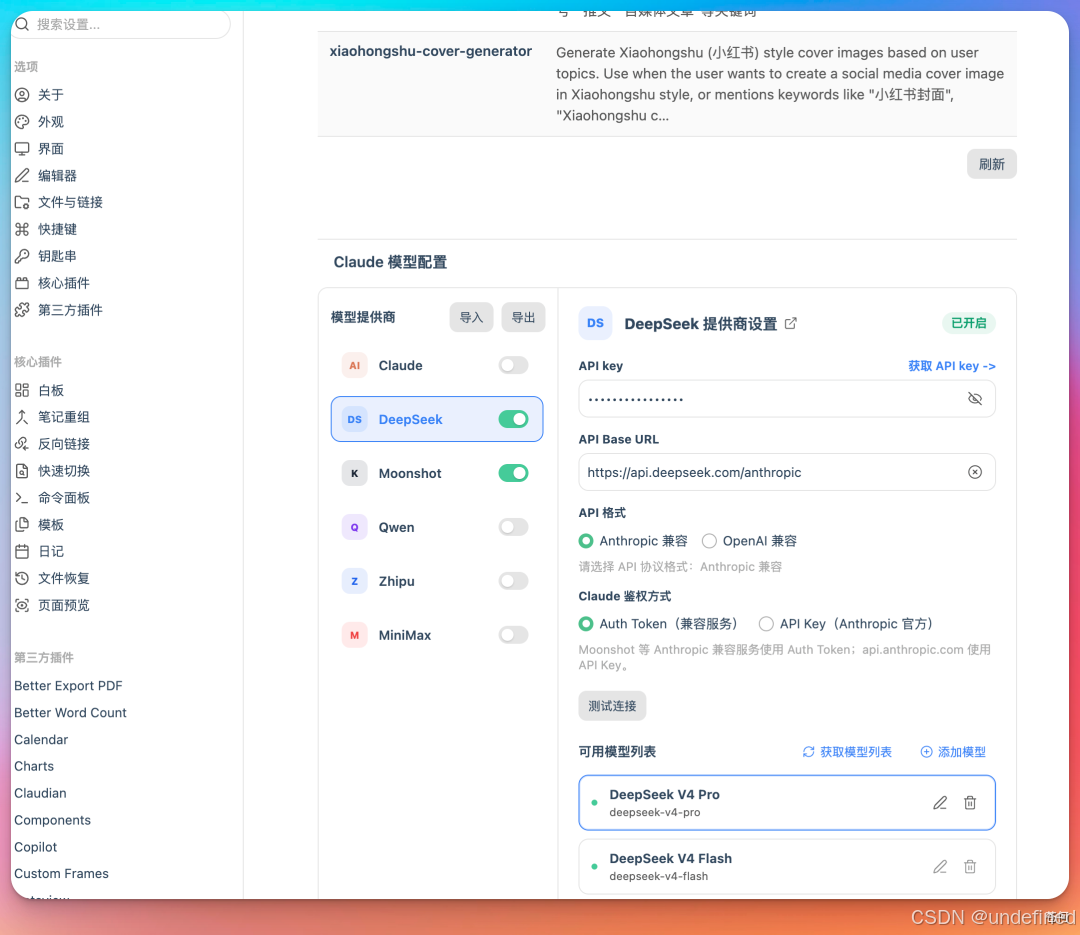Open the 外观 appearance settings
1080x935 pixels.
pyautogui.click(x=50, y=122)
